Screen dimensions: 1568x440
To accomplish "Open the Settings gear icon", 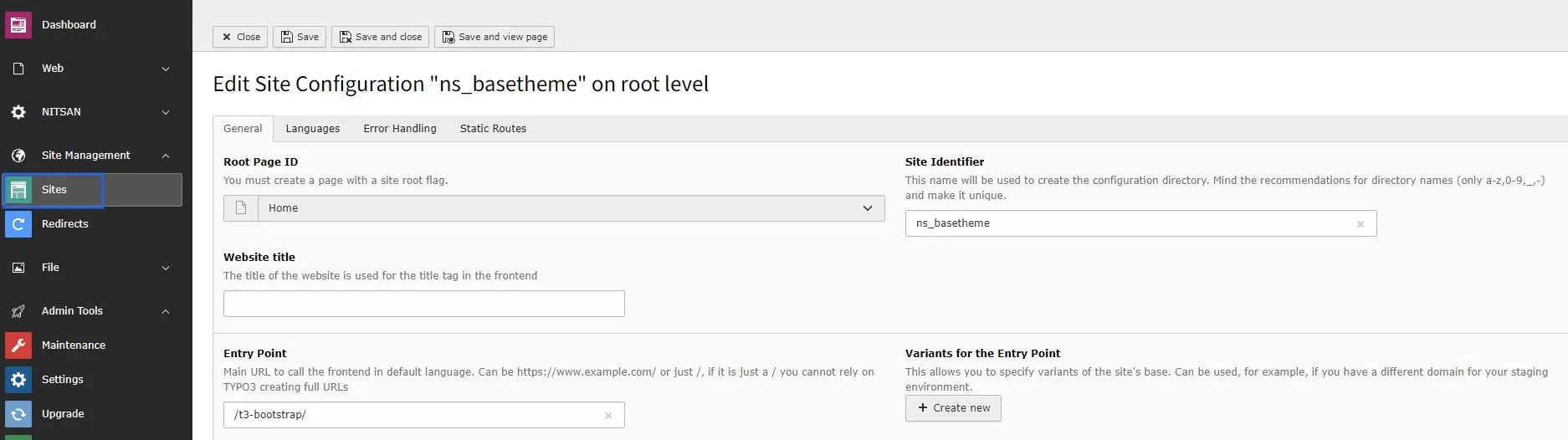I will pos(18,380).
